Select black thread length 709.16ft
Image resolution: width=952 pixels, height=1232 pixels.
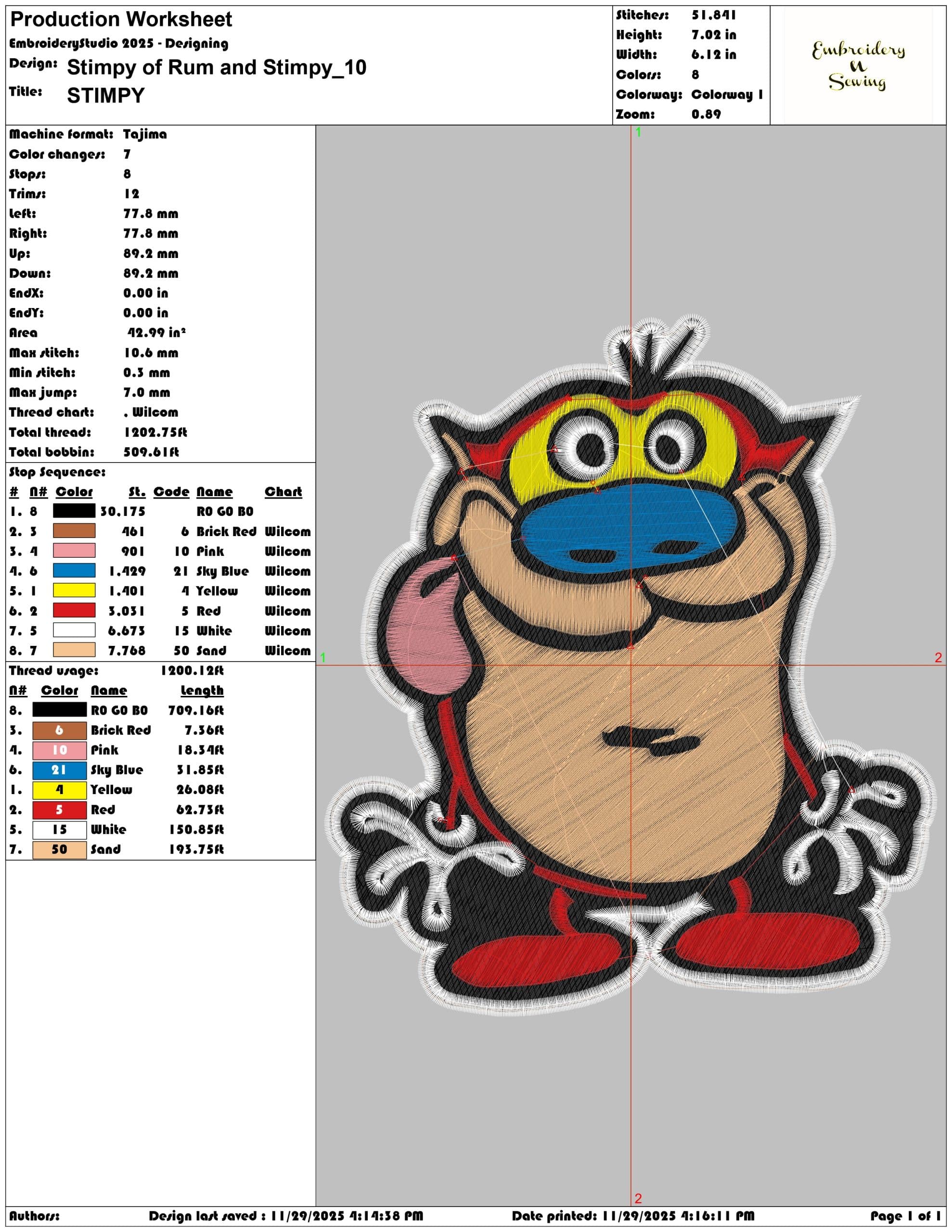[196, 710]
